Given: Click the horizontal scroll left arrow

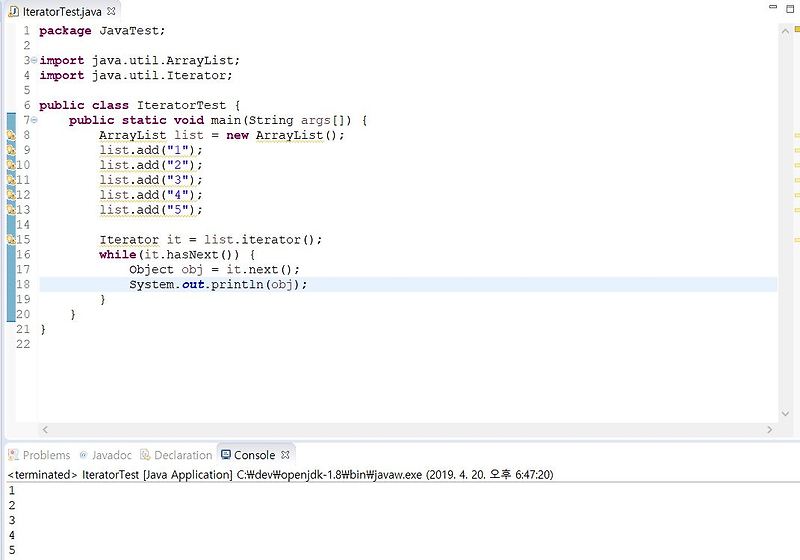Looking at the screenshot, I should 45,429.
